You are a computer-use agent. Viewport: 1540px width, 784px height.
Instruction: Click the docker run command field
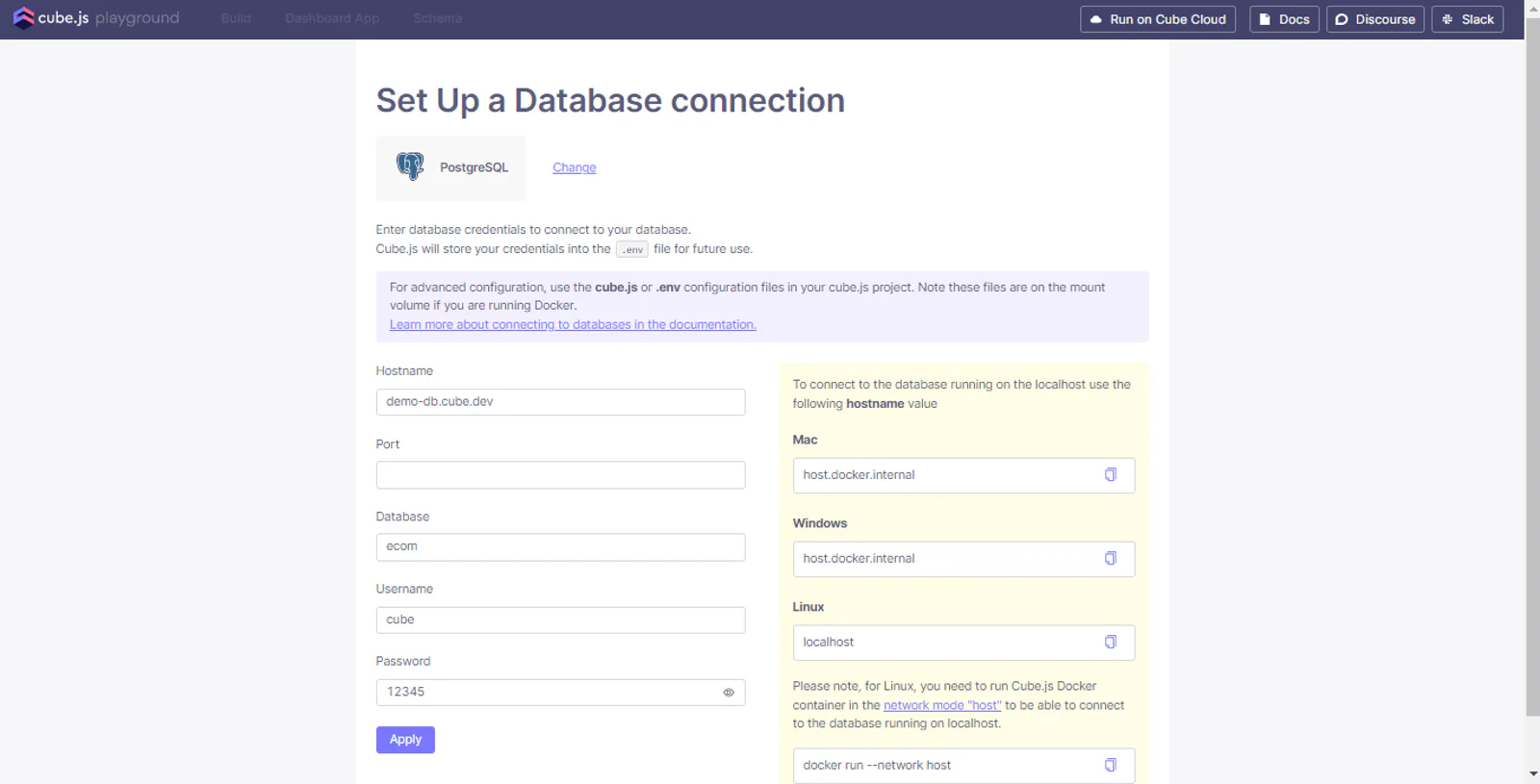coord(963,766)
